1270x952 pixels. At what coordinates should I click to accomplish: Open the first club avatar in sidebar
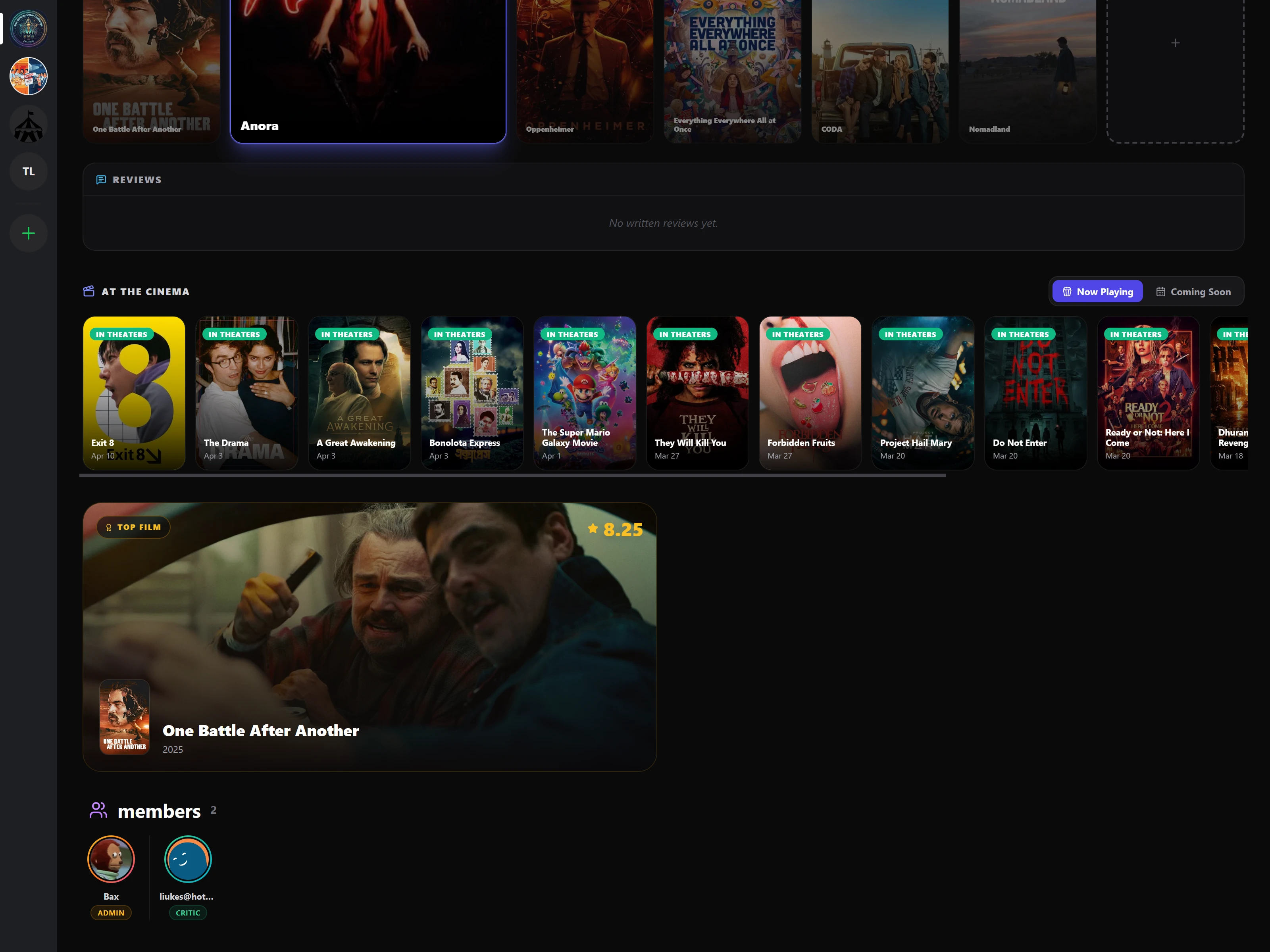[x=28, y=27]
